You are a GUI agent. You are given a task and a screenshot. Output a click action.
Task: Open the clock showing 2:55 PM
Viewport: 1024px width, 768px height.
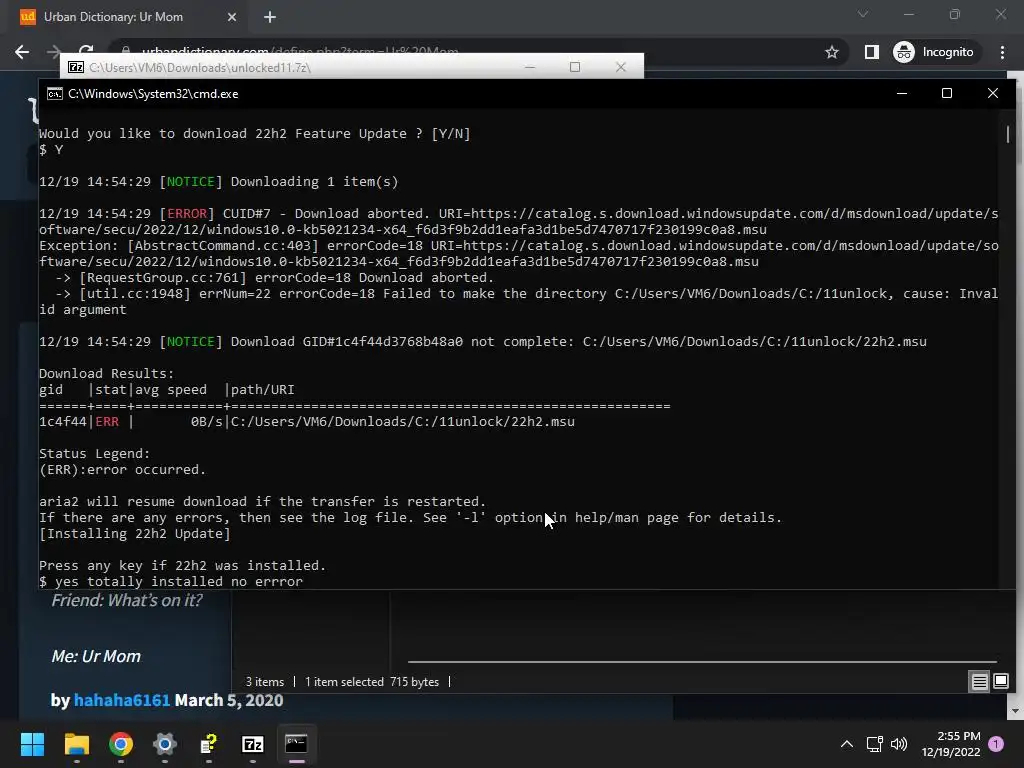click(951, 744)
